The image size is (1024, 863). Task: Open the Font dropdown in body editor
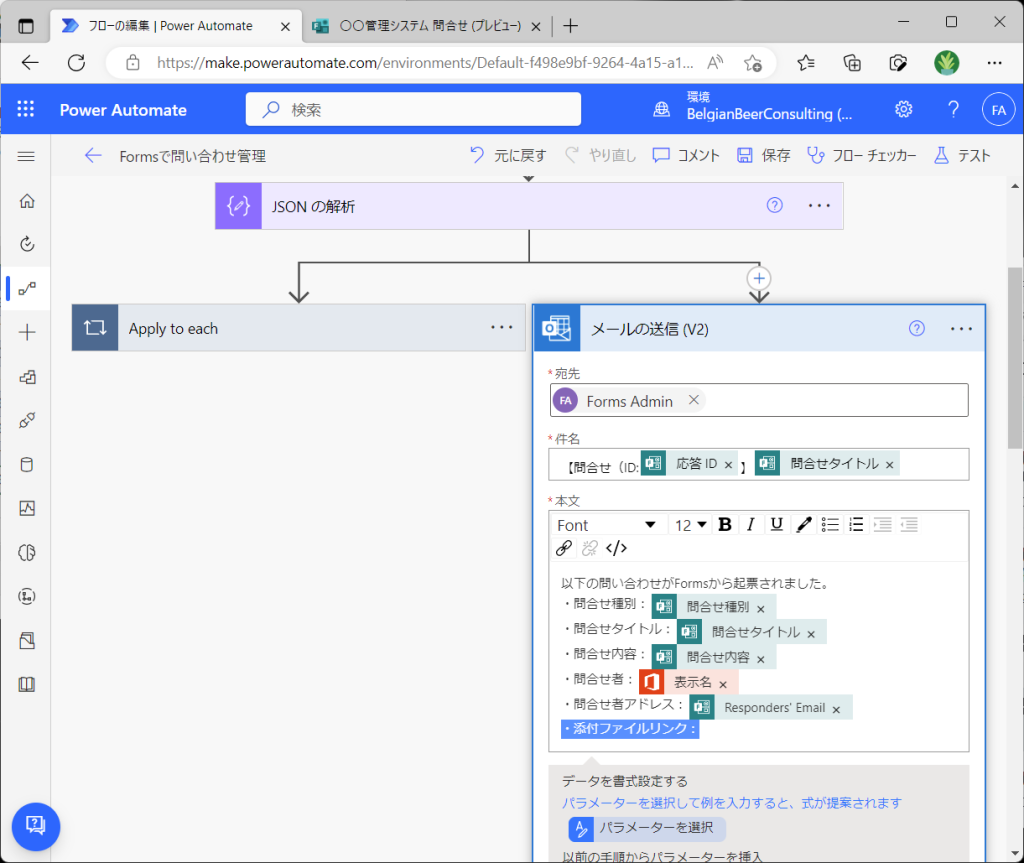pos(606,525)
